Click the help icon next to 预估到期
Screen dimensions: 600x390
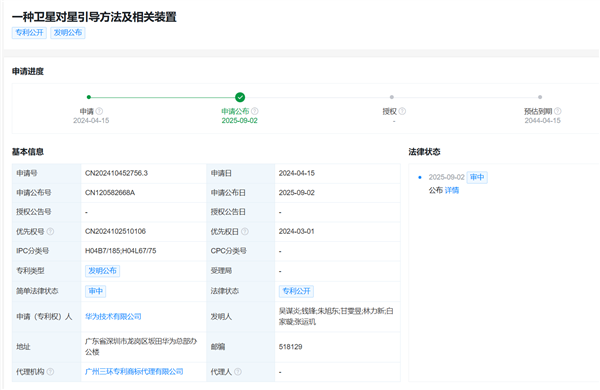point(558,111)
